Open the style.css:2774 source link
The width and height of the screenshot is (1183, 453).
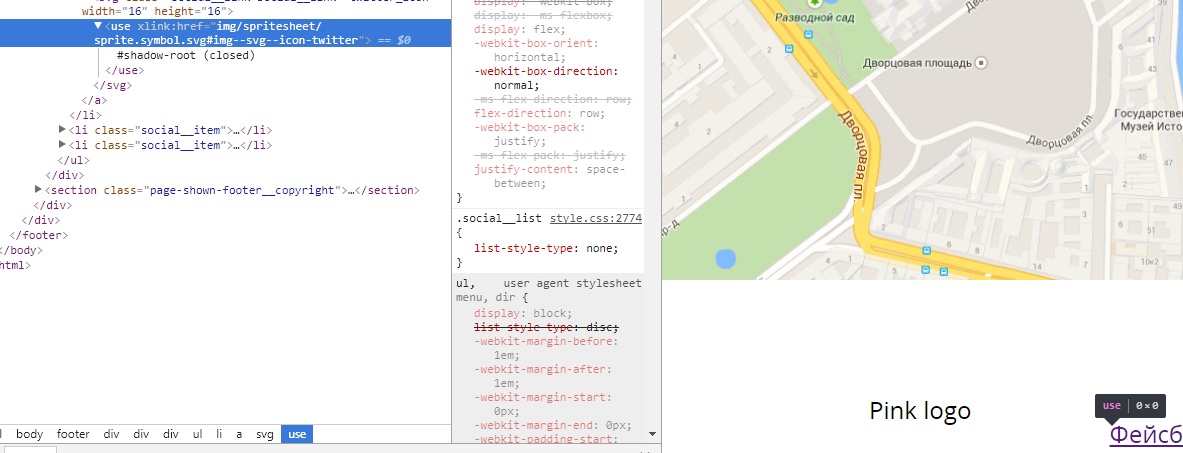pyautogui.click(x=595, y=217)
